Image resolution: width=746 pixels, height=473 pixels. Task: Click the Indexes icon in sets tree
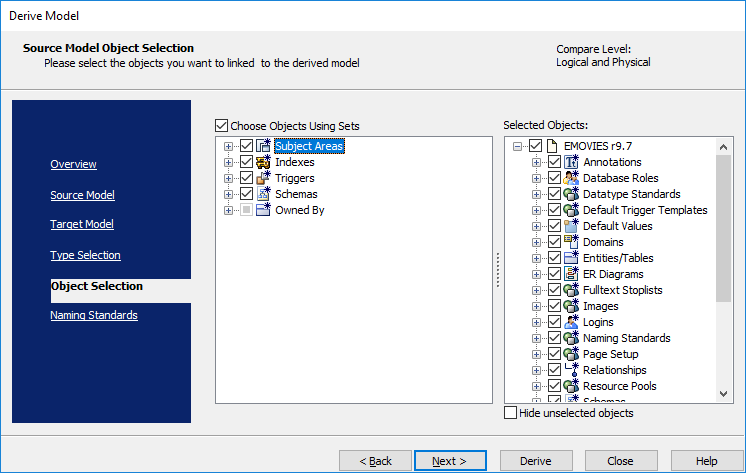(263, 162)
